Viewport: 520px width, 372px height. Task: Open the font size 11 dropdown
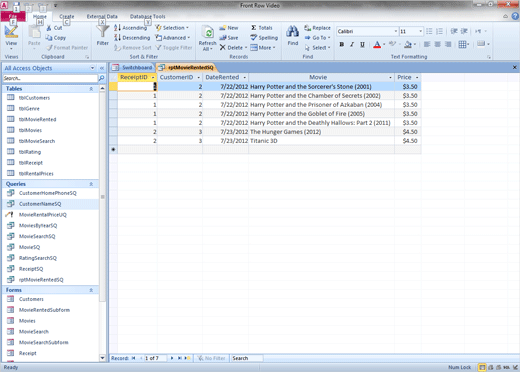[x=420, y=31]
